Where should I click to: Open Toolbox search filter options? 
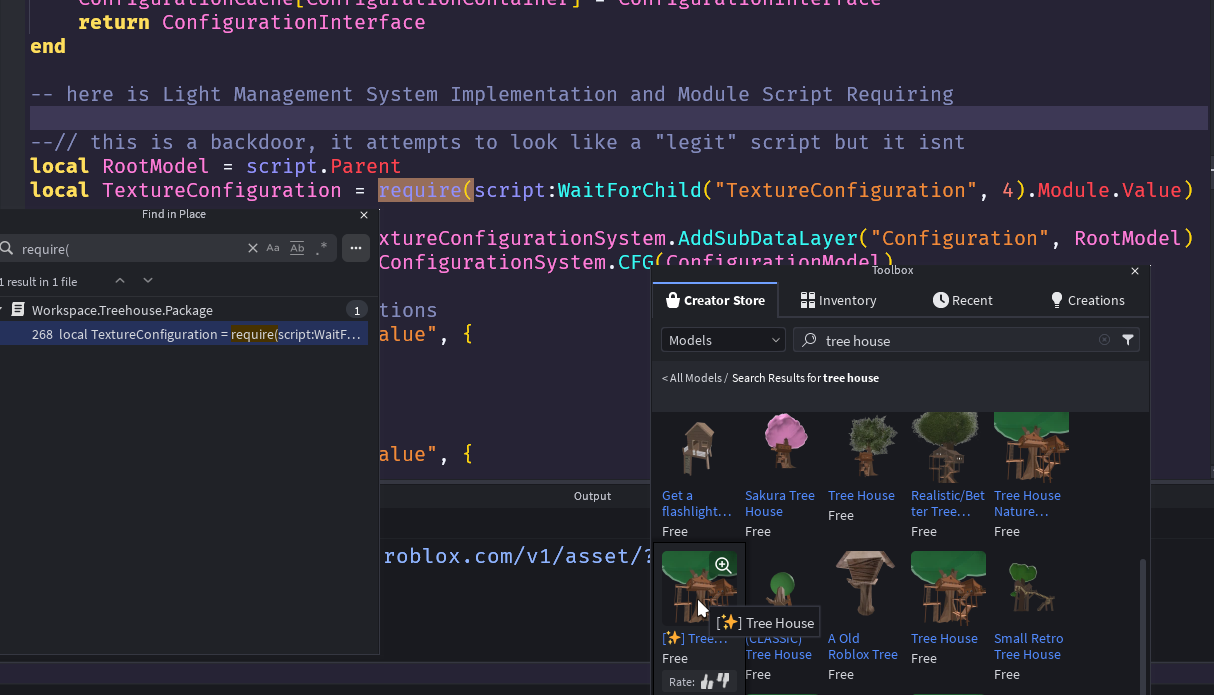(x=1128, y=340)
